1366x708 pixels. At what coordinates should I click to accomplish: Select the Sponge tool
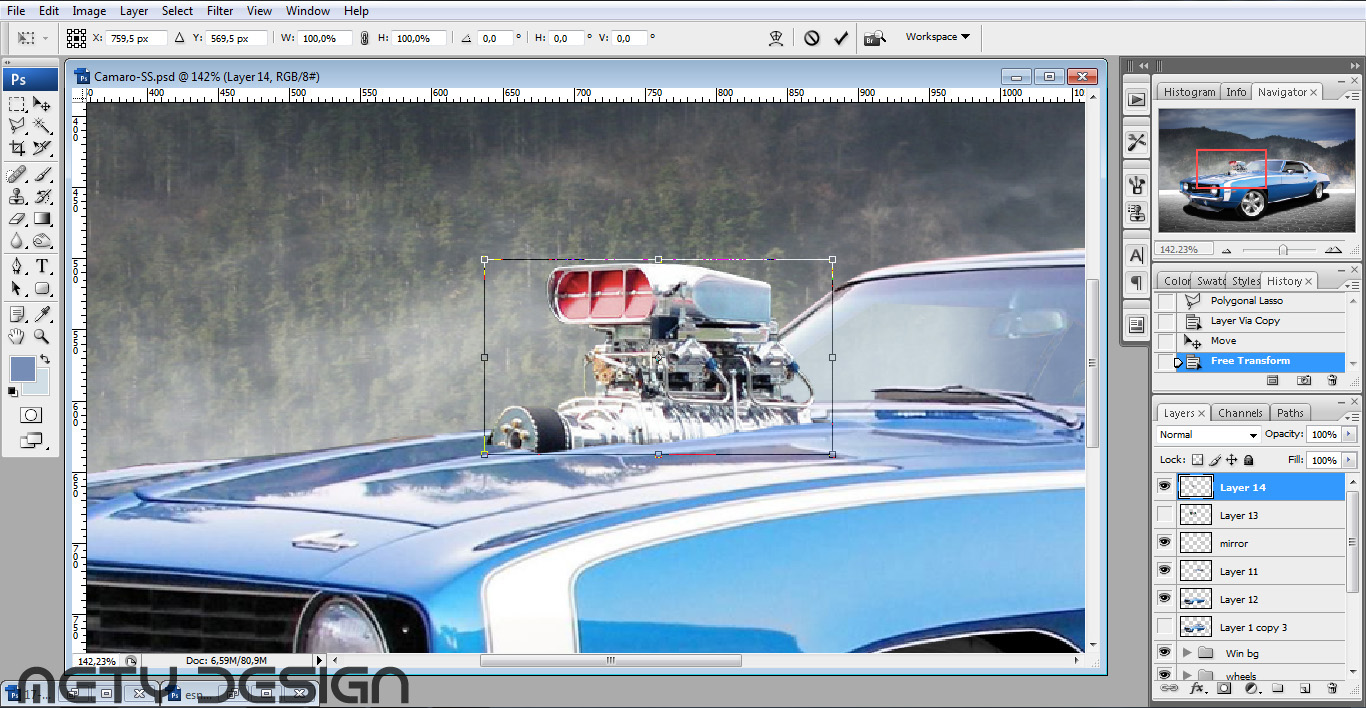pos(42,241)
